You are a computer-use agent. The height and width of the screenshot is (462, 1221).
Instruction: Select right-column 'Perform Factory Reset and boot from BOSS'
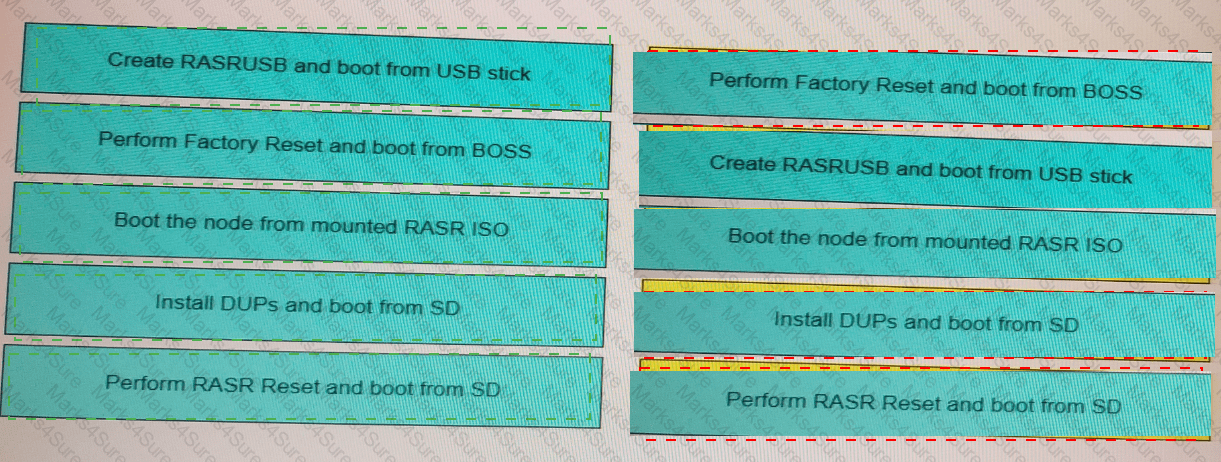pos(925,87)
